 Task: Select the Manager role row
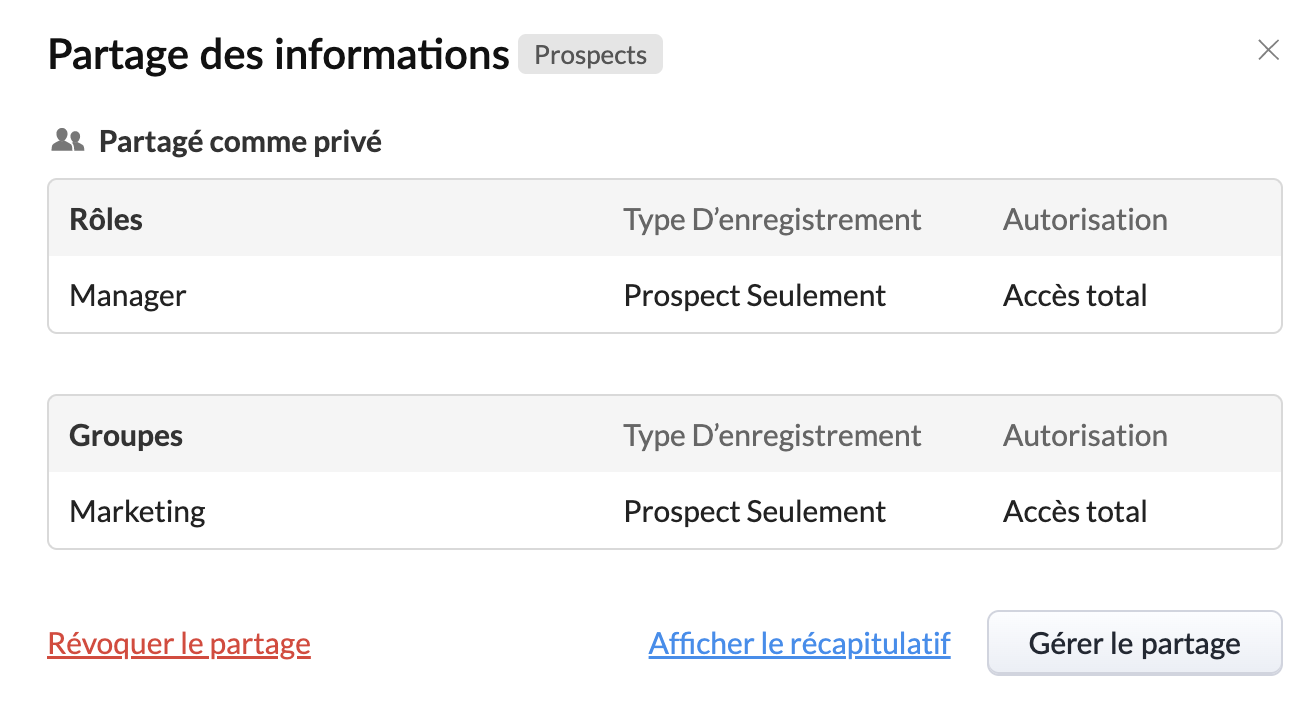[127, 295]
